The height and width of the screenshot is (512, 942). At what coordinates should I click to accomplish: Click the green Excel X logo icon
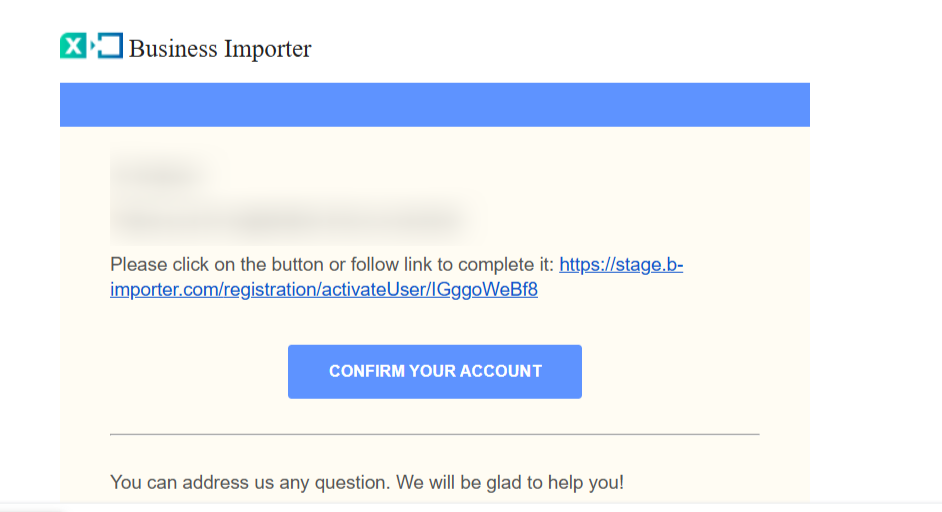coord(73,46)
